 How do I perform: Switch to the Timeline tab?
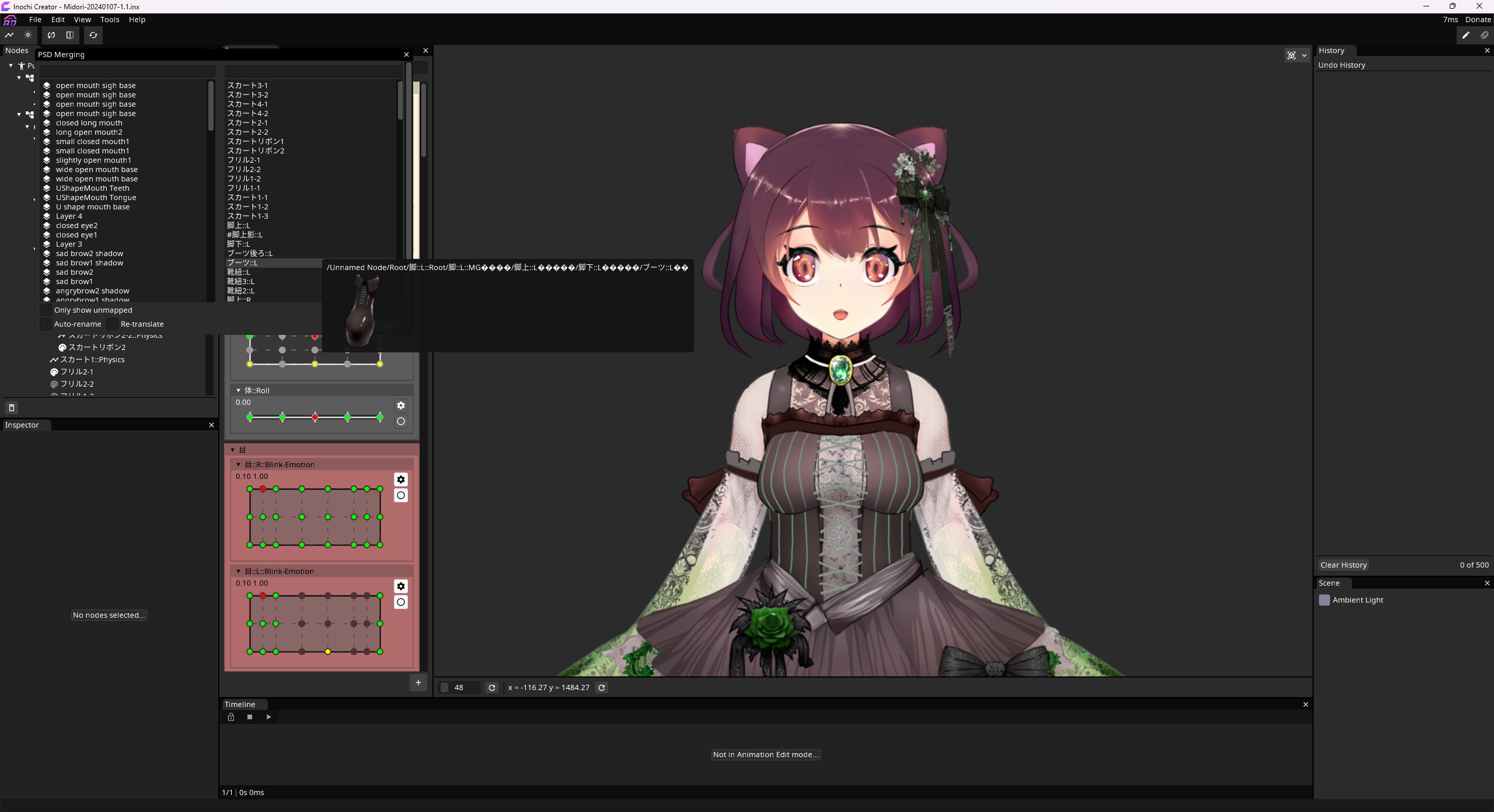coord(240,704)
